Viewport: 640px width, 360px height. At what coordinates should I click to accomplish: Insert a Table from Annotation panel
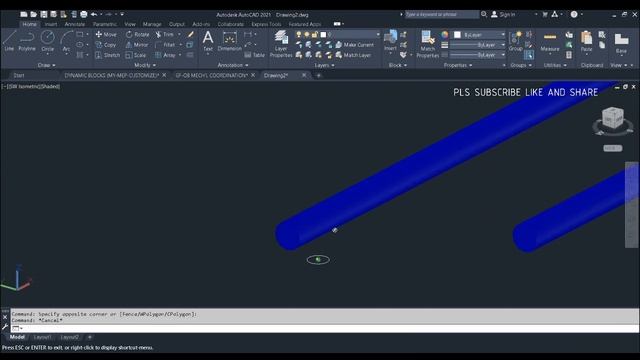254,55
